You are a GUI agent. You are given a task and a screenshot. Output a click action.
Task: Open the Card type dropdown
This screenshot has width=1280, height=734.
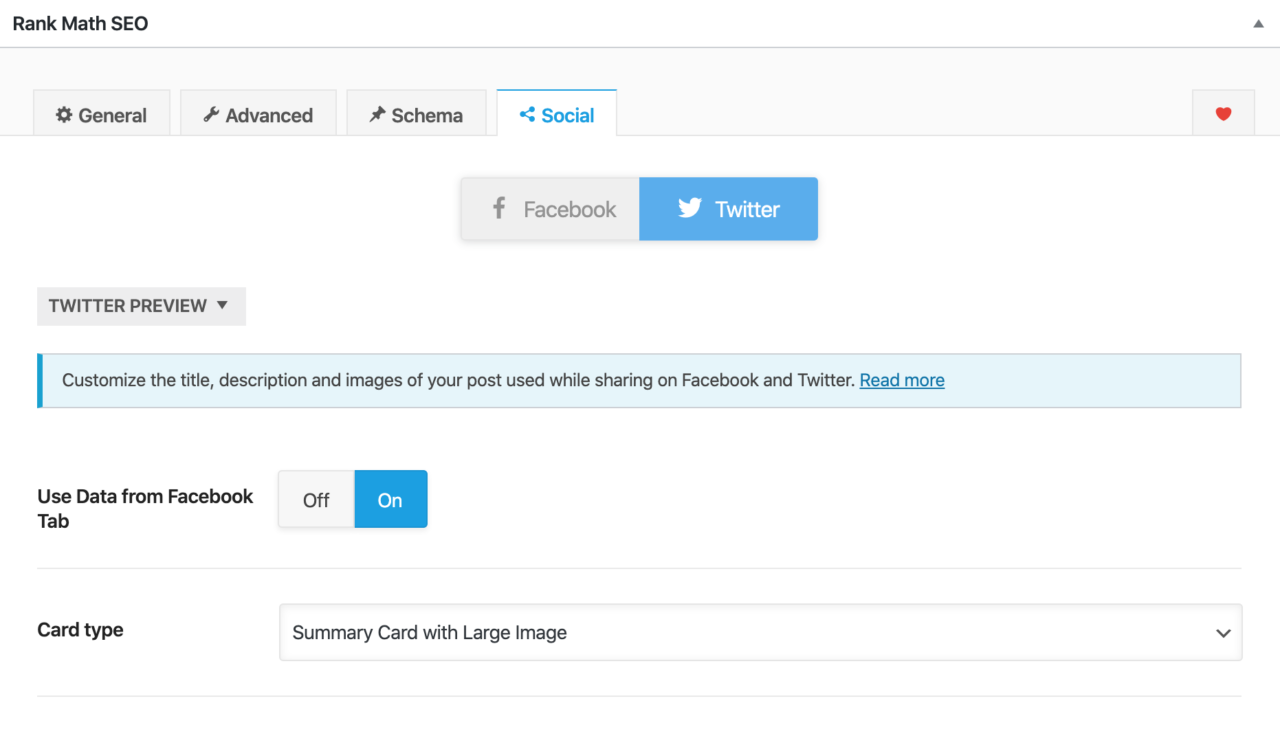760,632
